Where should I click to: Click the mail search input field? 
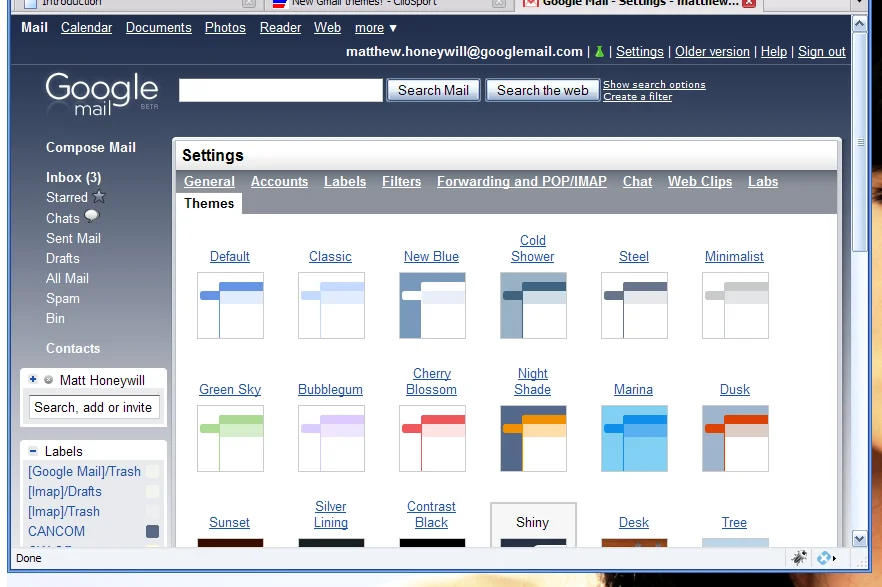point(281,91)
